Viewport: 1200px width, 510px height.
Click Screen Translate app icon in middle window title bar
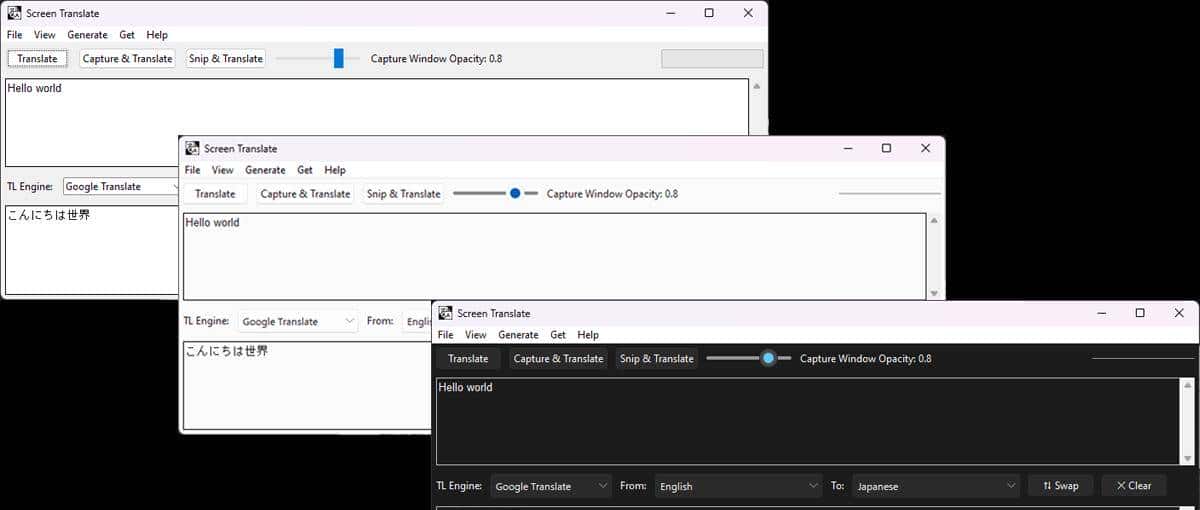[x=192, y=148]
